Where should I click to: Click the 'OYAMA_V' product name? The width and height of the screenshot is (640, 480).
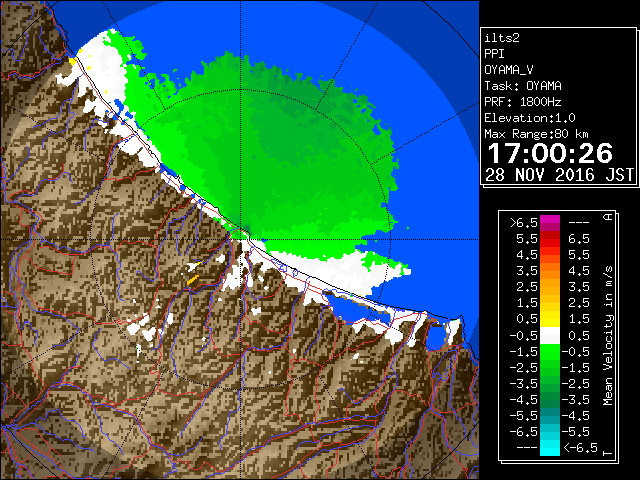pyautogui.click(x=509, y=70)
